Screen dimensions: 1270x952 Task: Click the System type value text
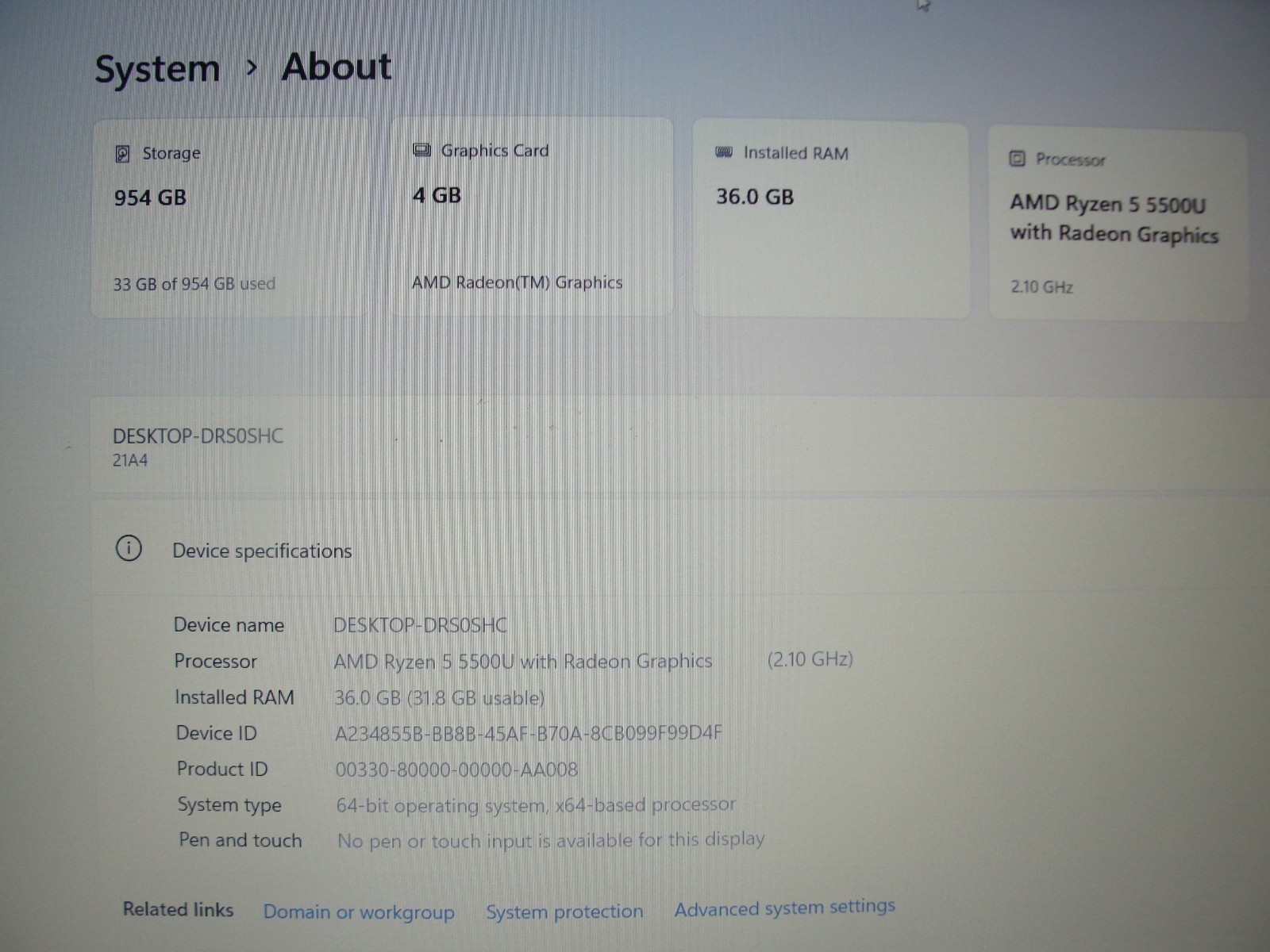(x=536, y=804)
